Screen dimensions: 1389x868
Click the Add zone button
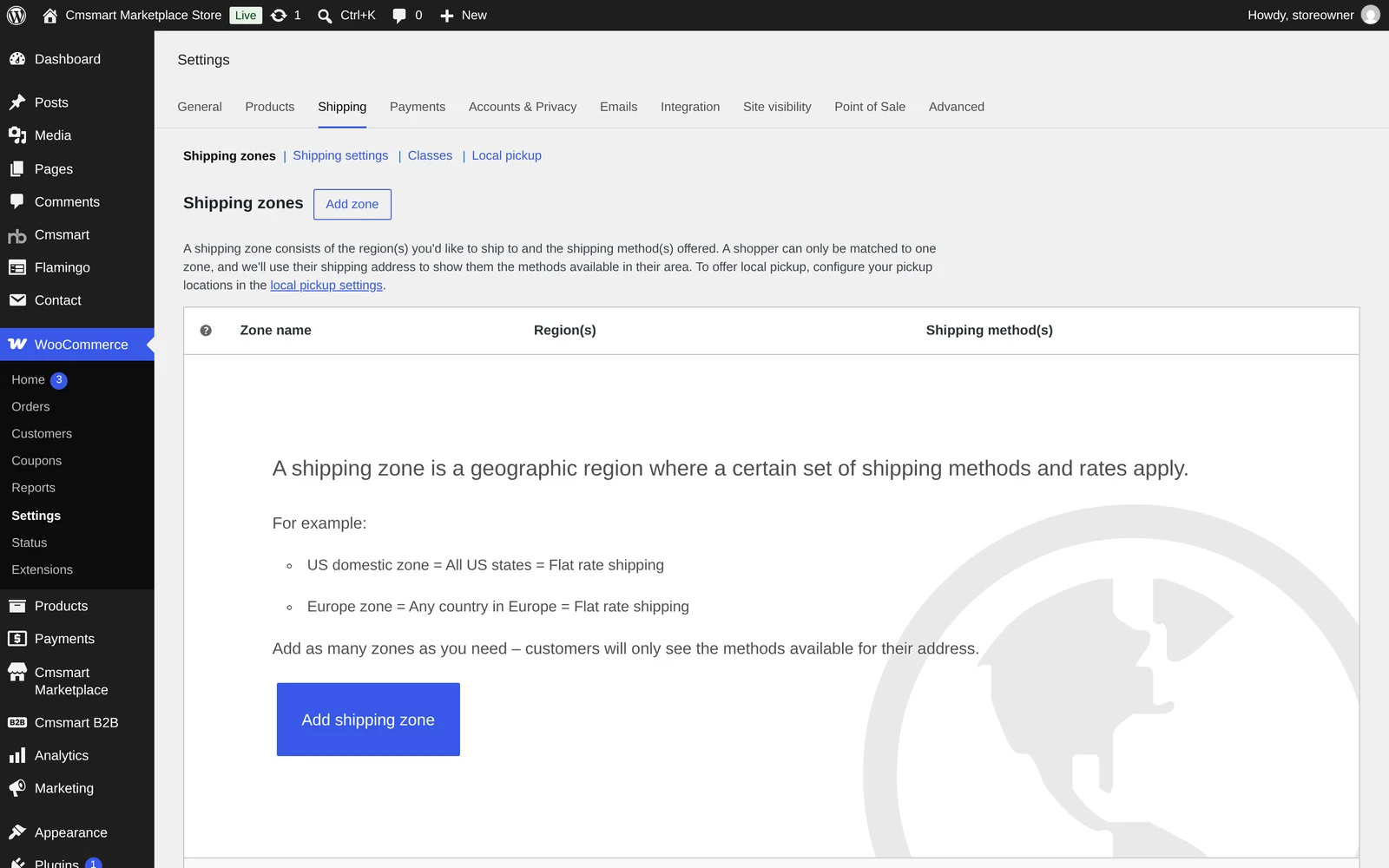pos(352,204)
